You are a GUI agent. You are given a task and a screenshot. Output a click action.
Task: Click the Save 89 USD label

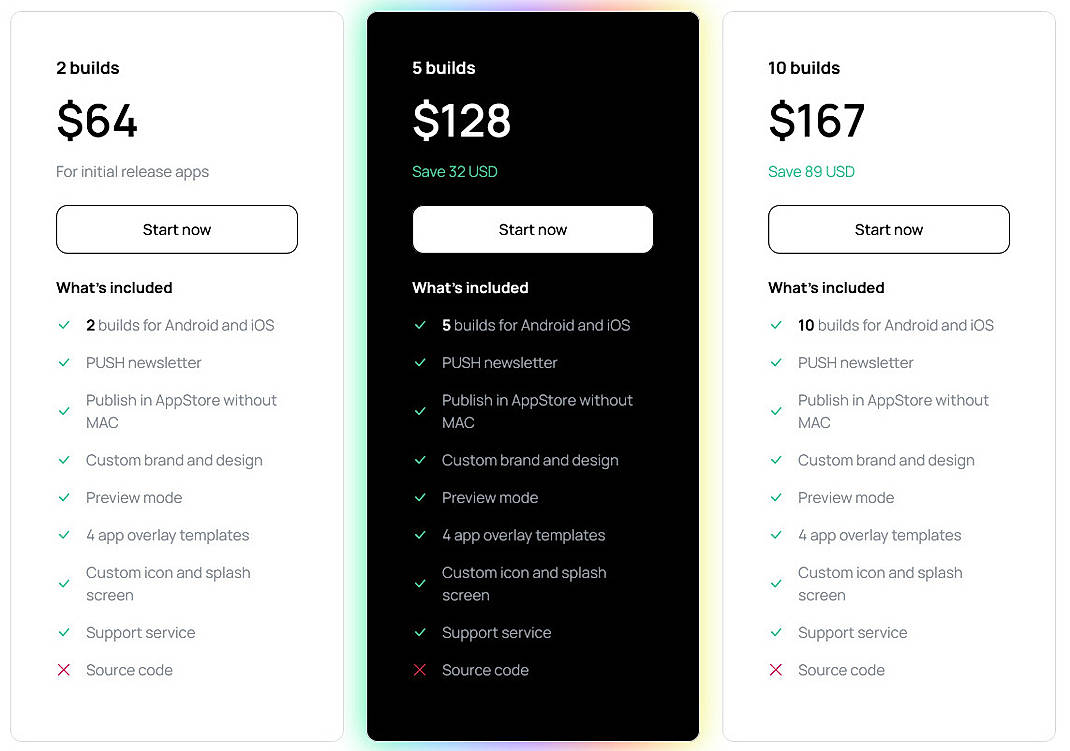[x=811, y=171]
